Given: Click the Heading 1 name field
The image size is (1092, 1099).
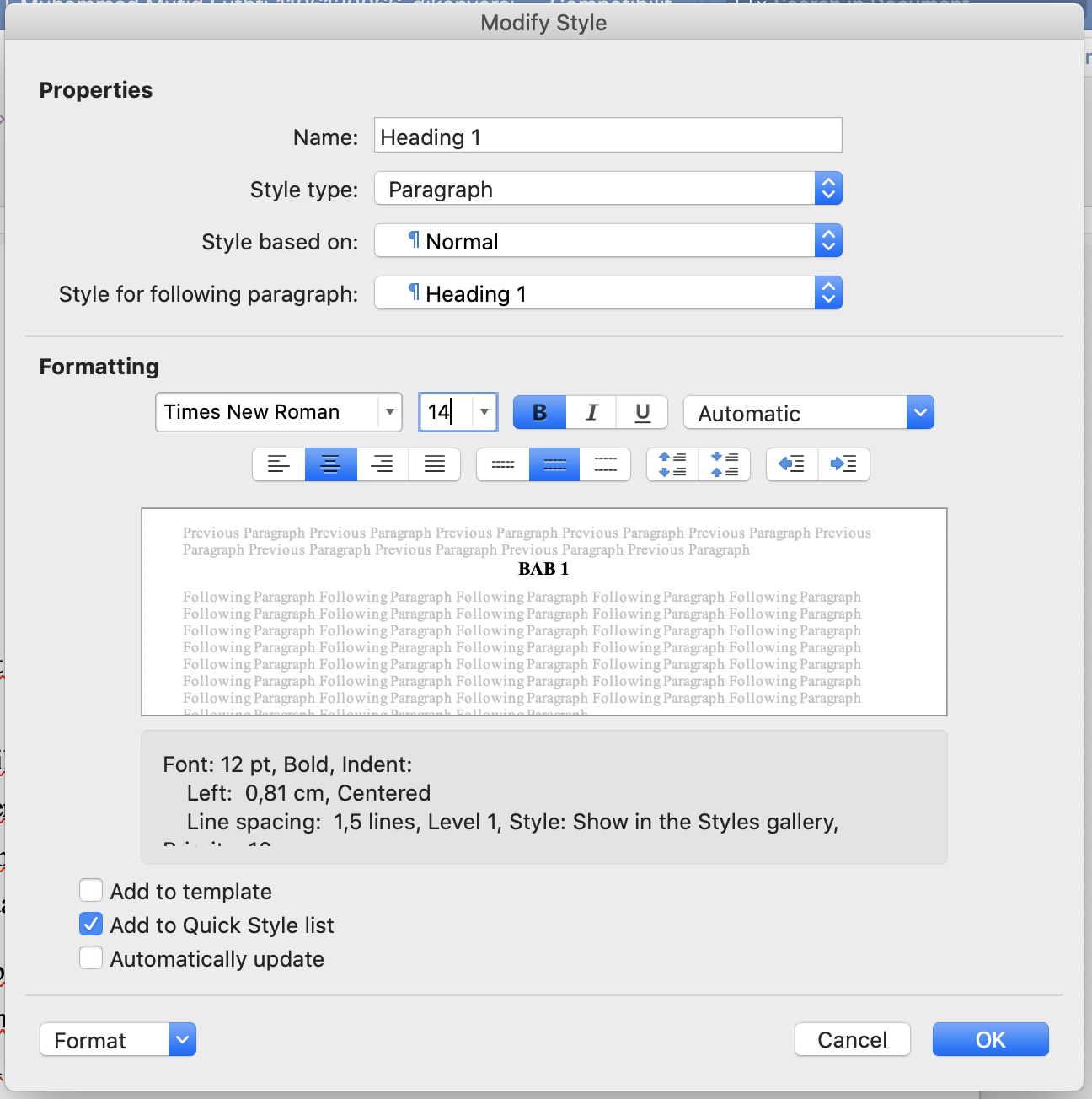Looking at the screenshot, I should (608, 136).
